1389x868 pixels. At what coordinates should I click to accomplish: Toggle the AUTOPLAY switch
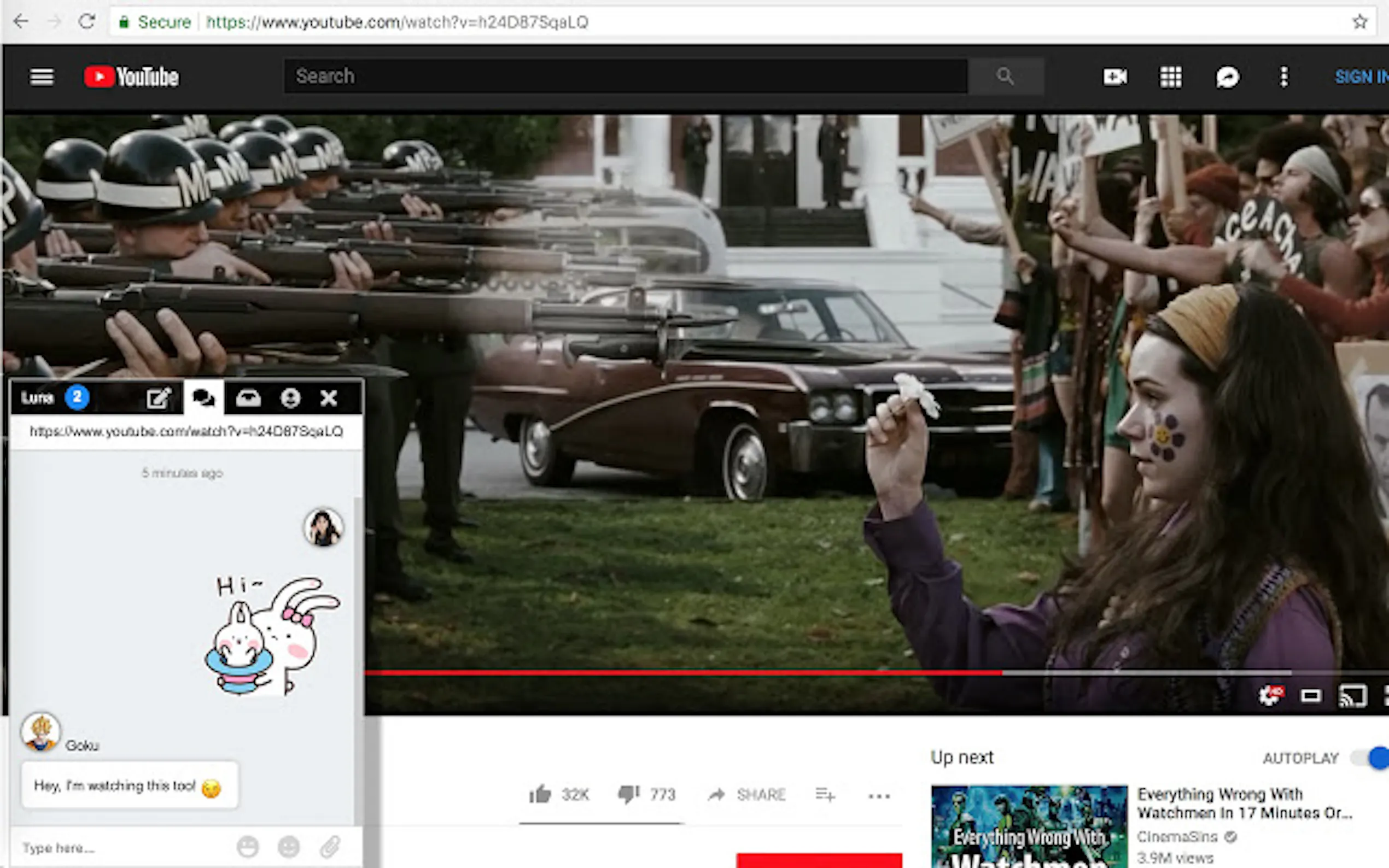pyautogui.click(x=1371, y=758)
